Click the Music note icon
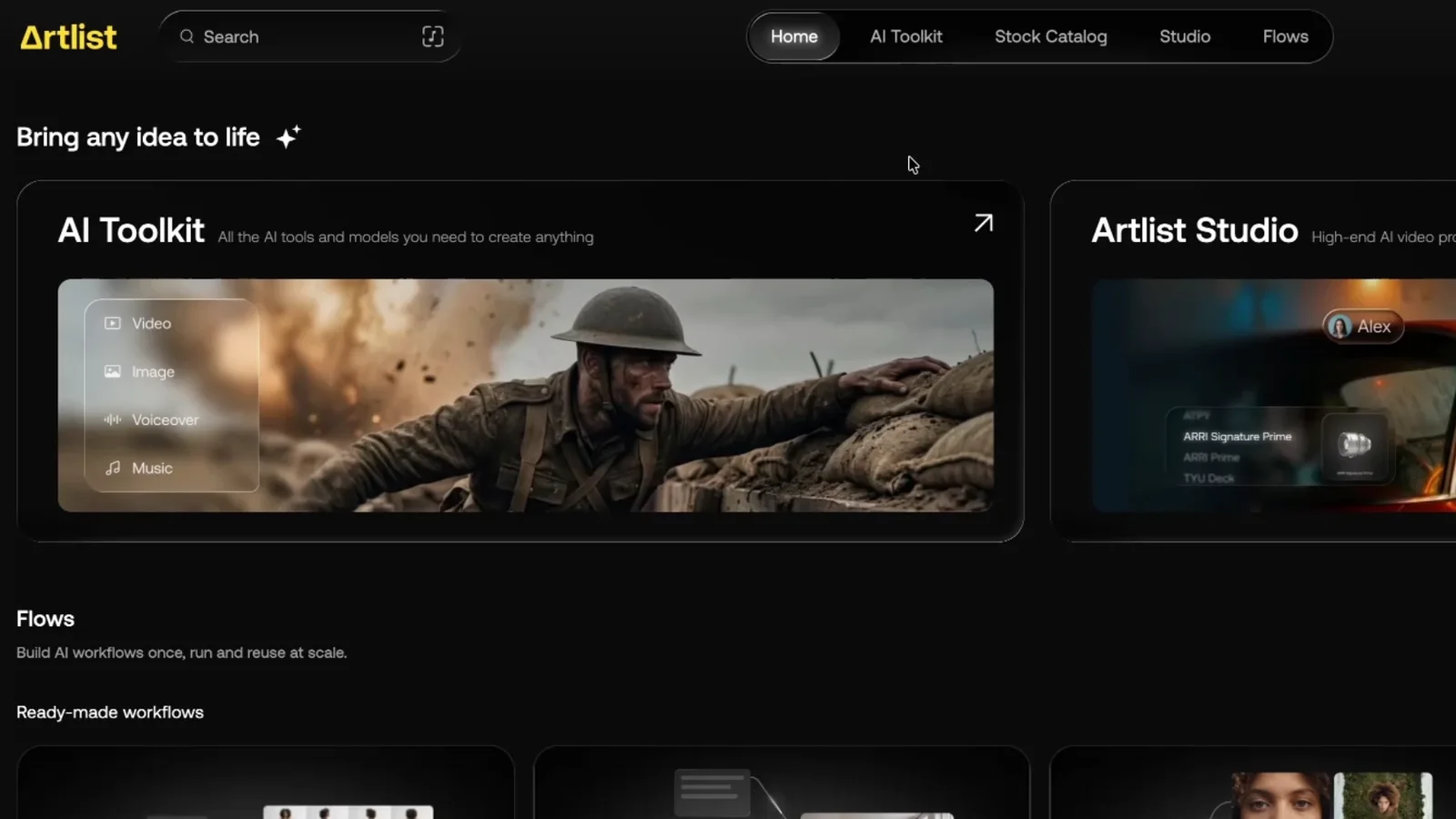The width and height of the screenshot is (1456, 819). click(x=112, y=468)
